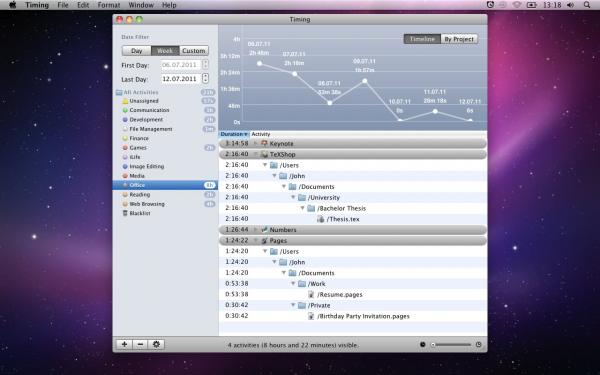
Task: Add a new category with the plus button
Action: [124, 344]
